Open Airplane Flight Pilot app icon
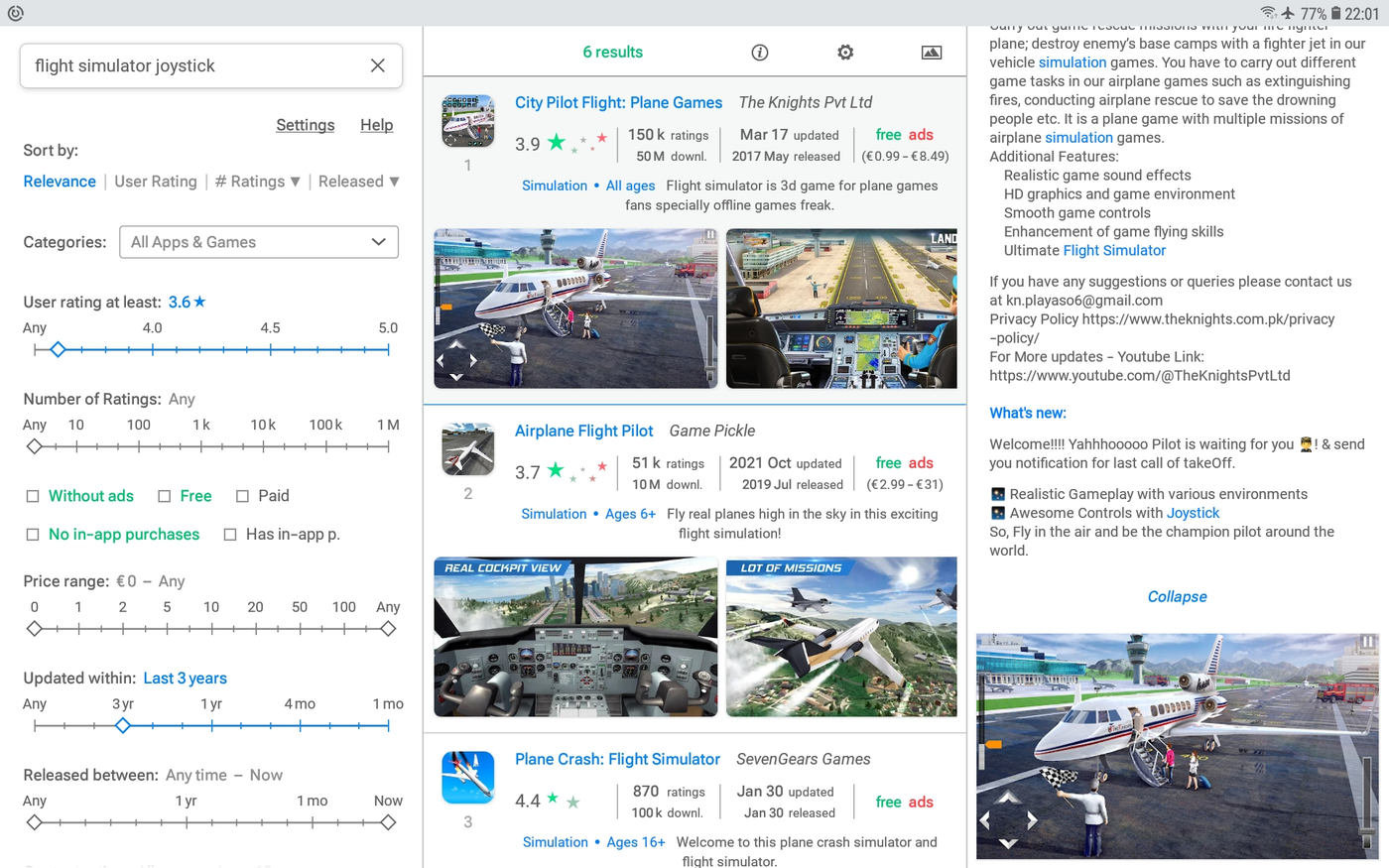This screenshot has height=868, width=1389. [468, 449]
